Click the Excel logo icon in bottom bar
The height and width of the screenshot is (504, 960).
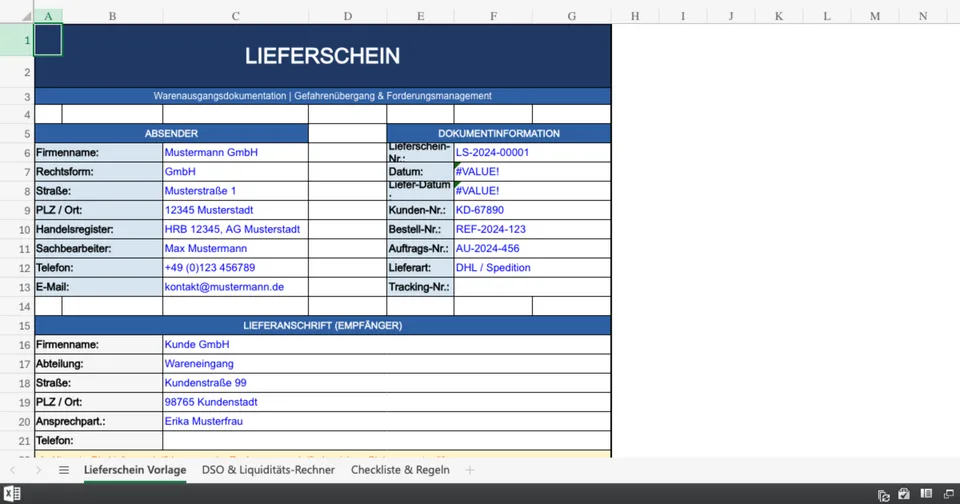click(x=12, y=494)
